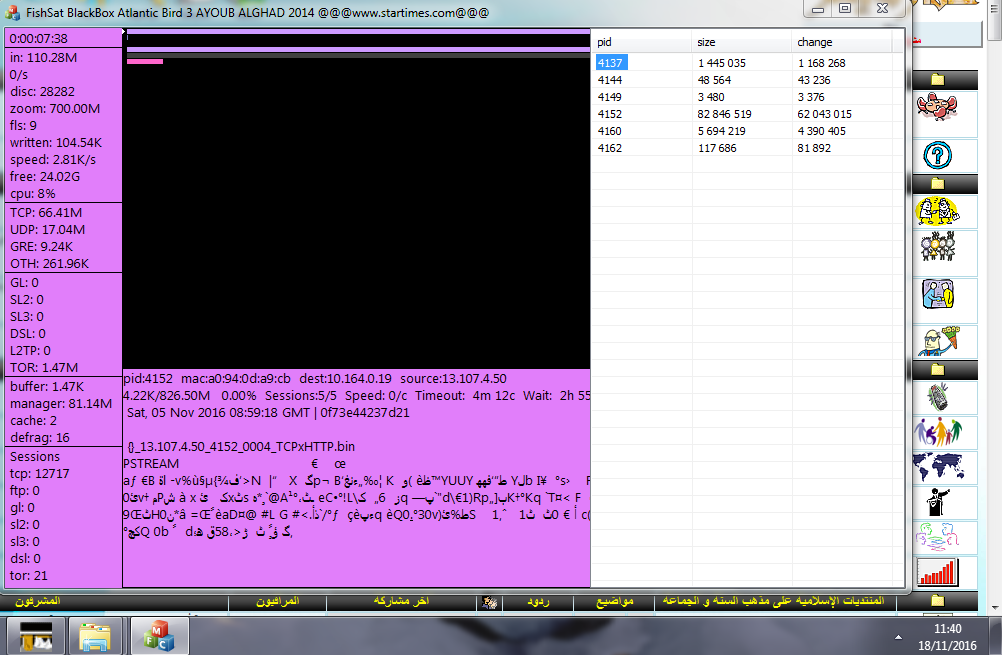This screenshot has width=1002, height=655.
Task: Click the 'change' column header
Action: (x=814, y=42)
